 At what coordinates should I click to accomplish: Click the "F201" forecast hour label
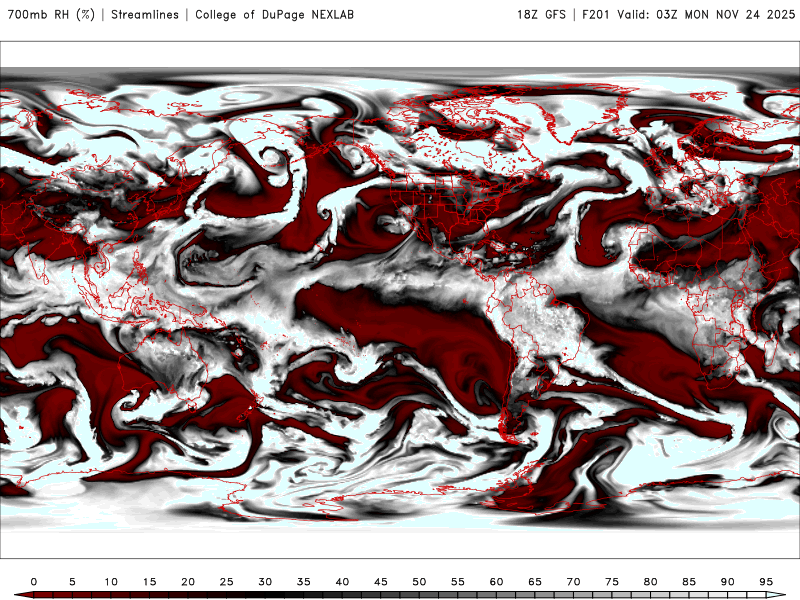(x=595, y=15)
